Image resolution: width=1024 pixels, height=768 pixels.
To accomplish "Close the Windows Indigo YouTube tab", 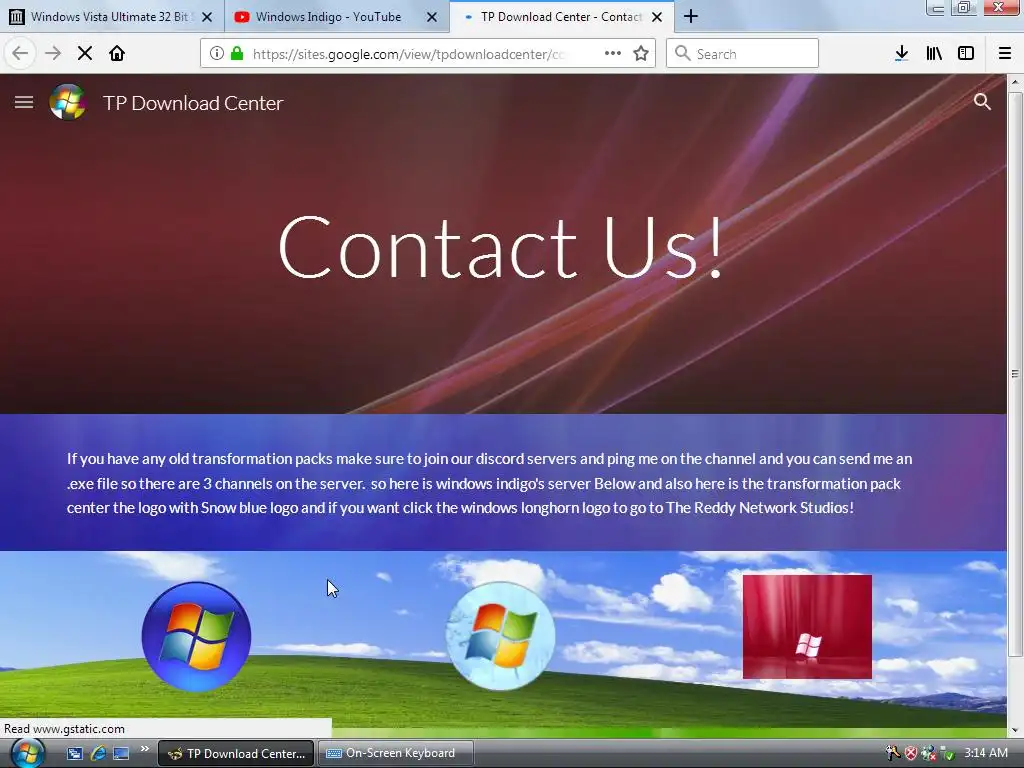I will click(x=432, y=17).
